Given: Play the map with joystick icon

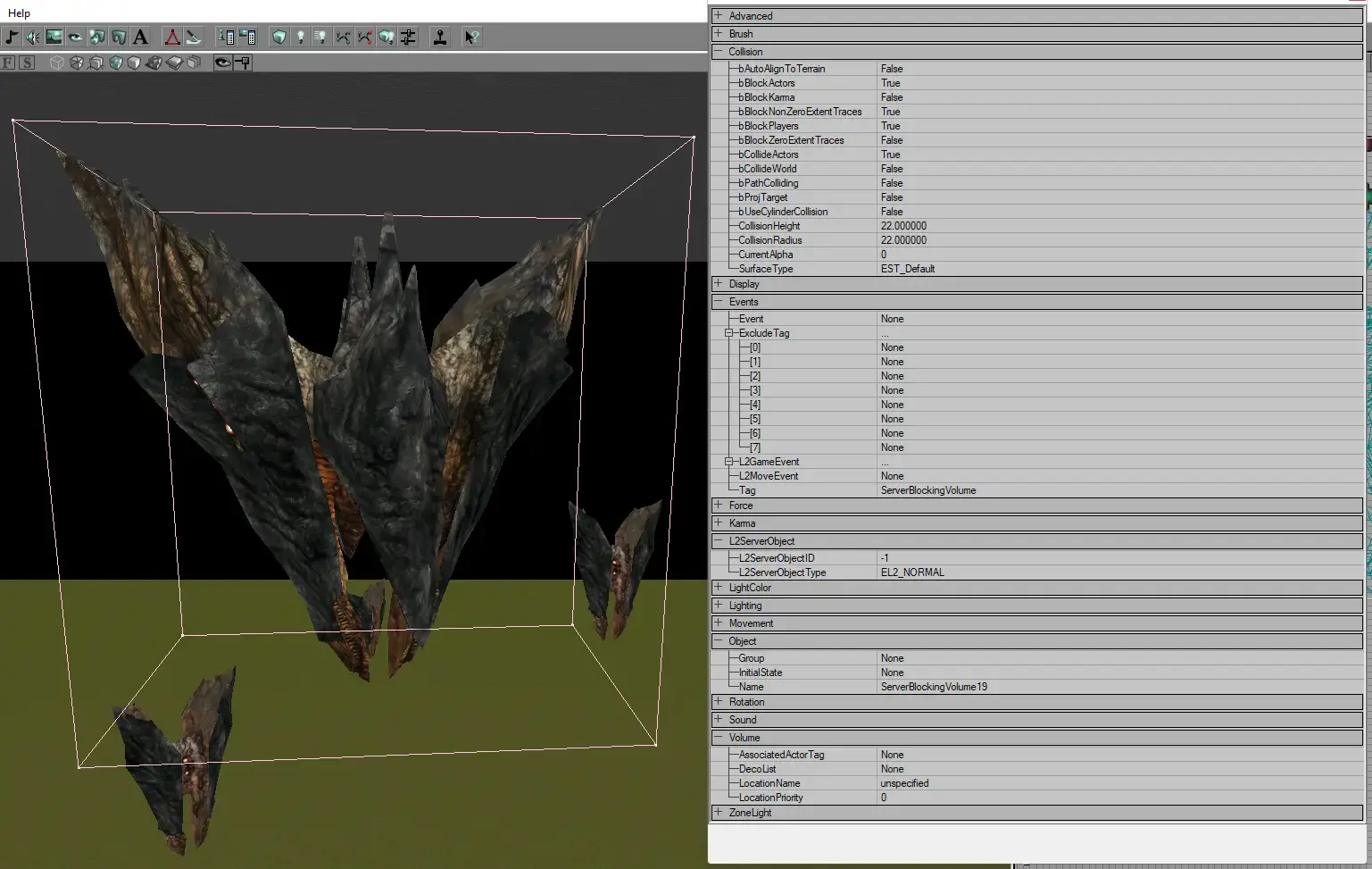Looking at the screenshot, I should [x=440, y=37].
